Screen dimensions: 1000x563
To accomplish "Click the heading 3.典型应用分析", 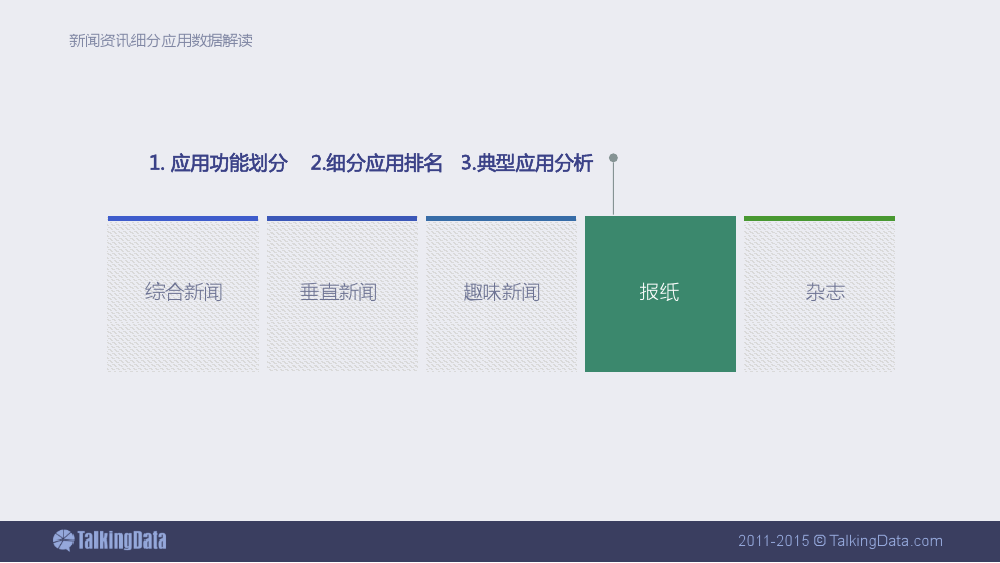I will [x=527, y=163].
